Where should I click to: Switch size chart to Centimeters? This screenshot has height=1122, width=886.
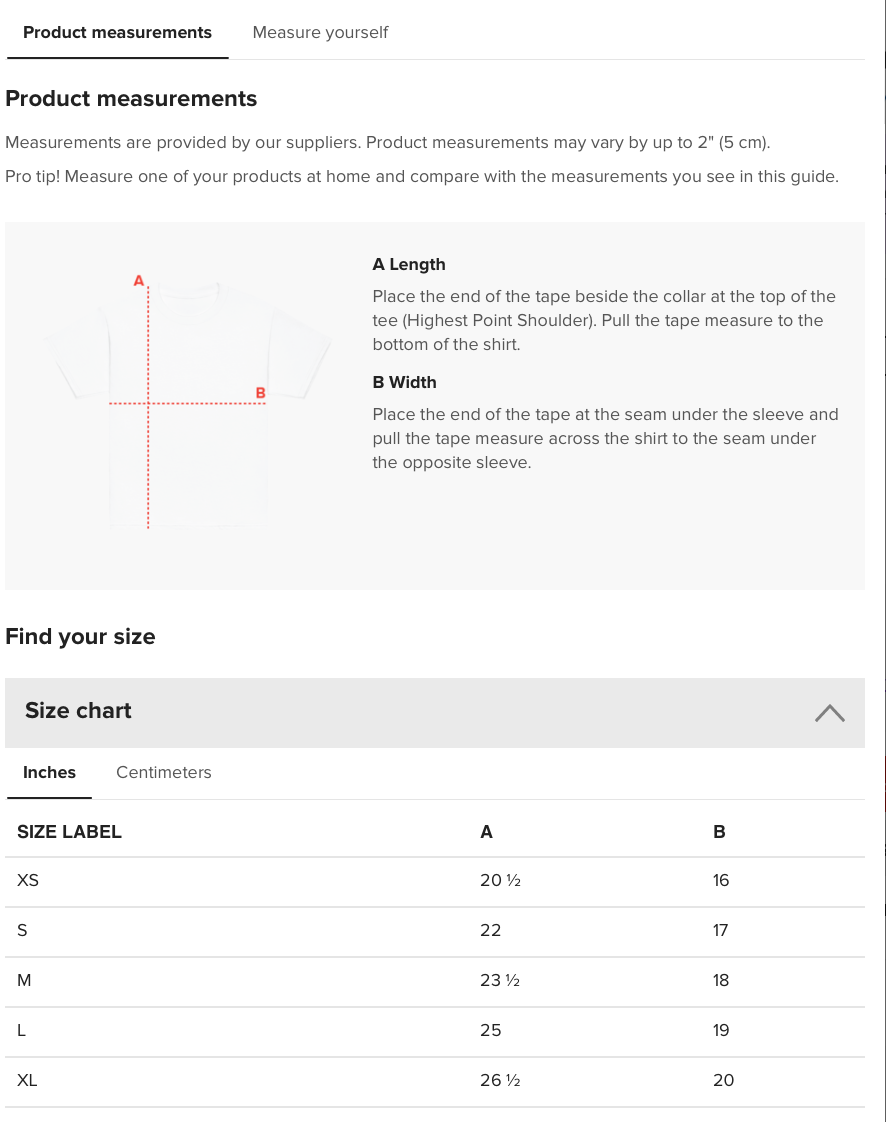[x=164, y=773]
